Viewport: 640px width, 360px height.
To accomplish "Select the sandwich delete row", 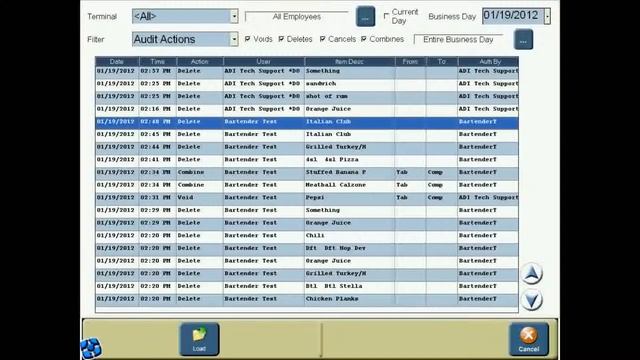I will (x=307, y=84).
